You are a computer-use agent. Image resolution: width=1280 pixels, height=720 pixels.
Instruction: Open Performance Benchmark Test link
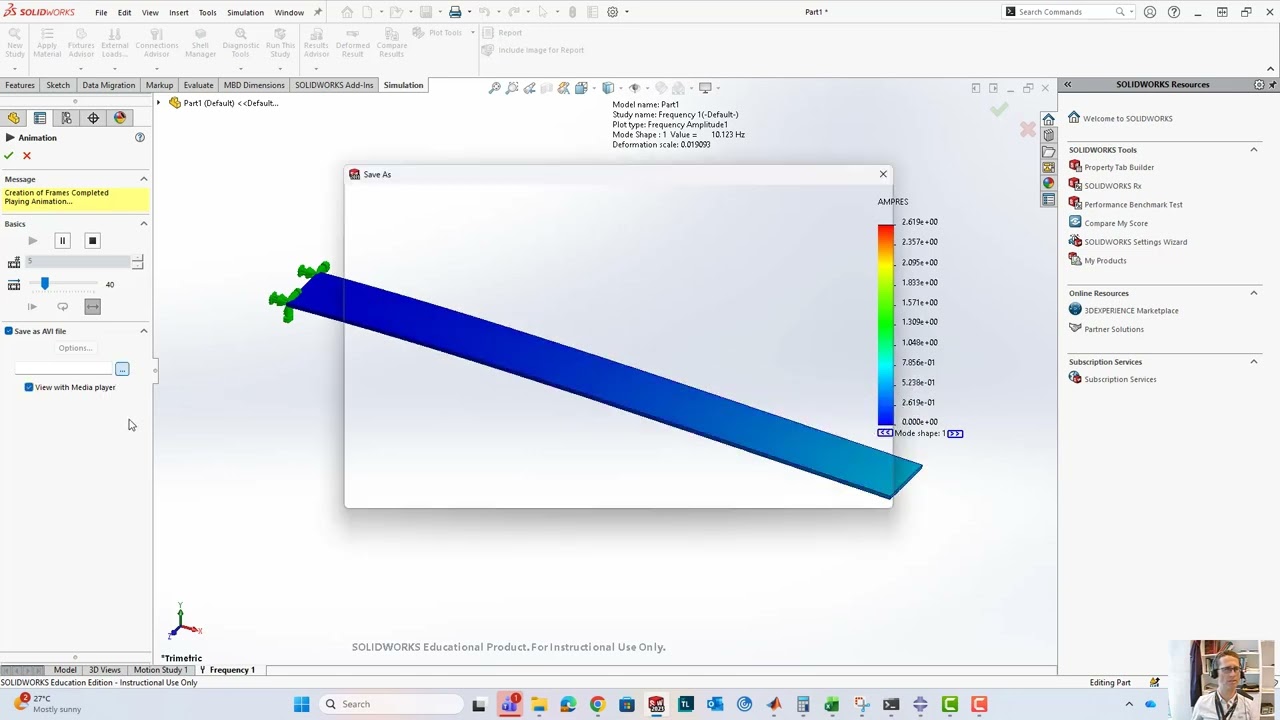coord(1133,205)
